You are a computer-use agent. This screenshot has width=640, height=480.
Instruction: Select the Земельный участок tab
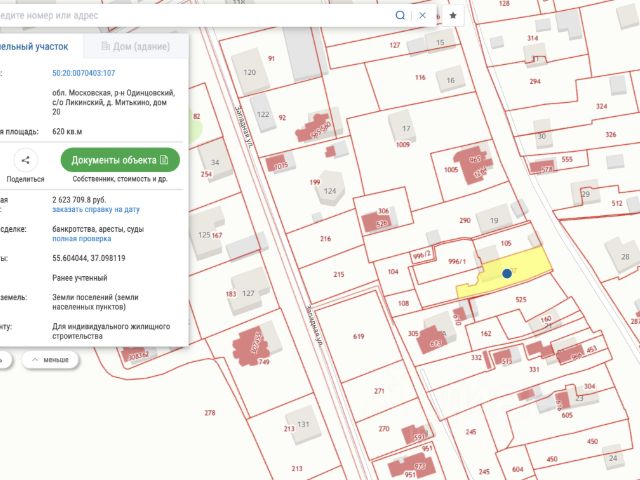pos(34,47)
